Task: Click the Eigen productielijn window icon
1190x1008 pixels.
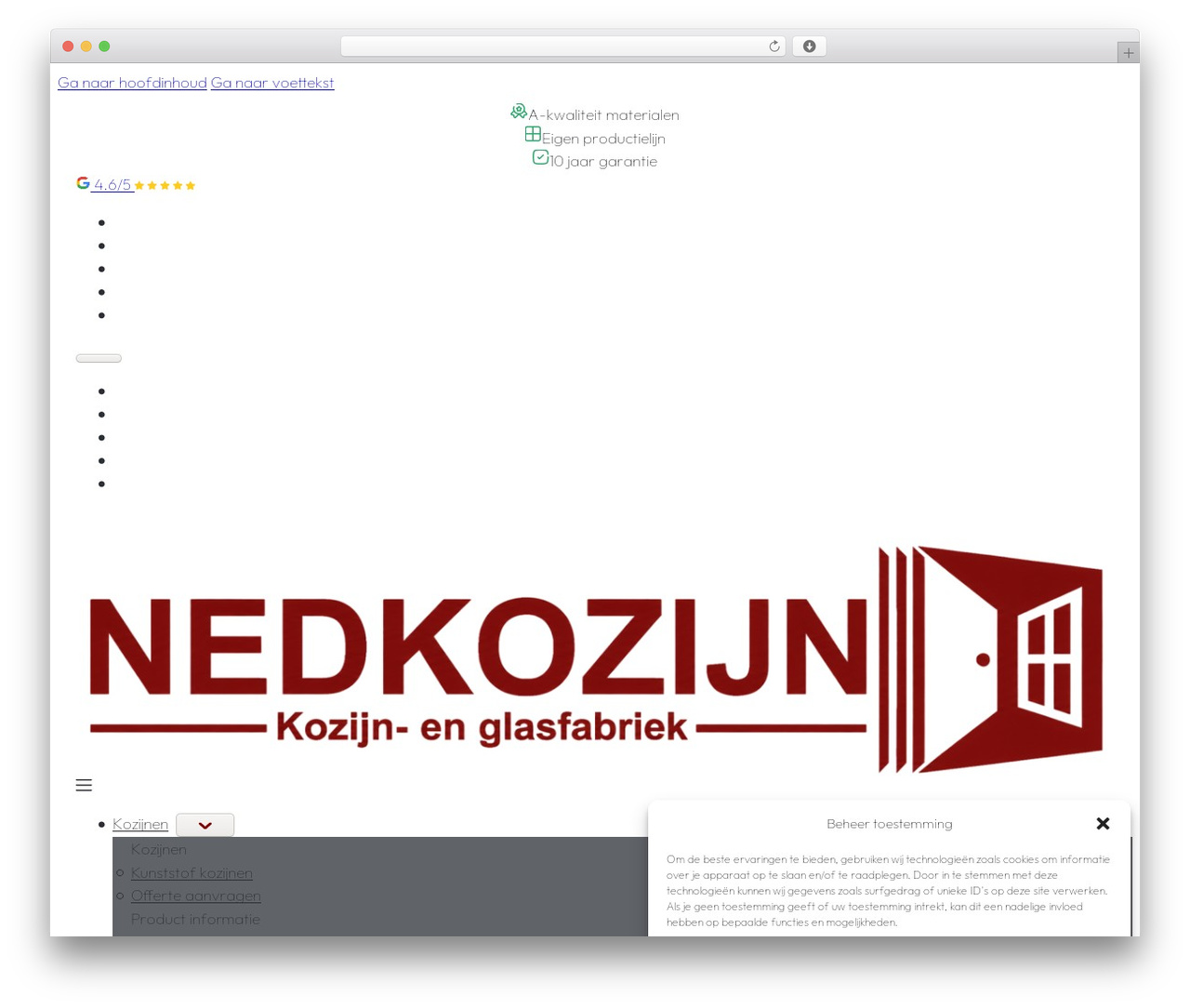Action: coord(533,134)
